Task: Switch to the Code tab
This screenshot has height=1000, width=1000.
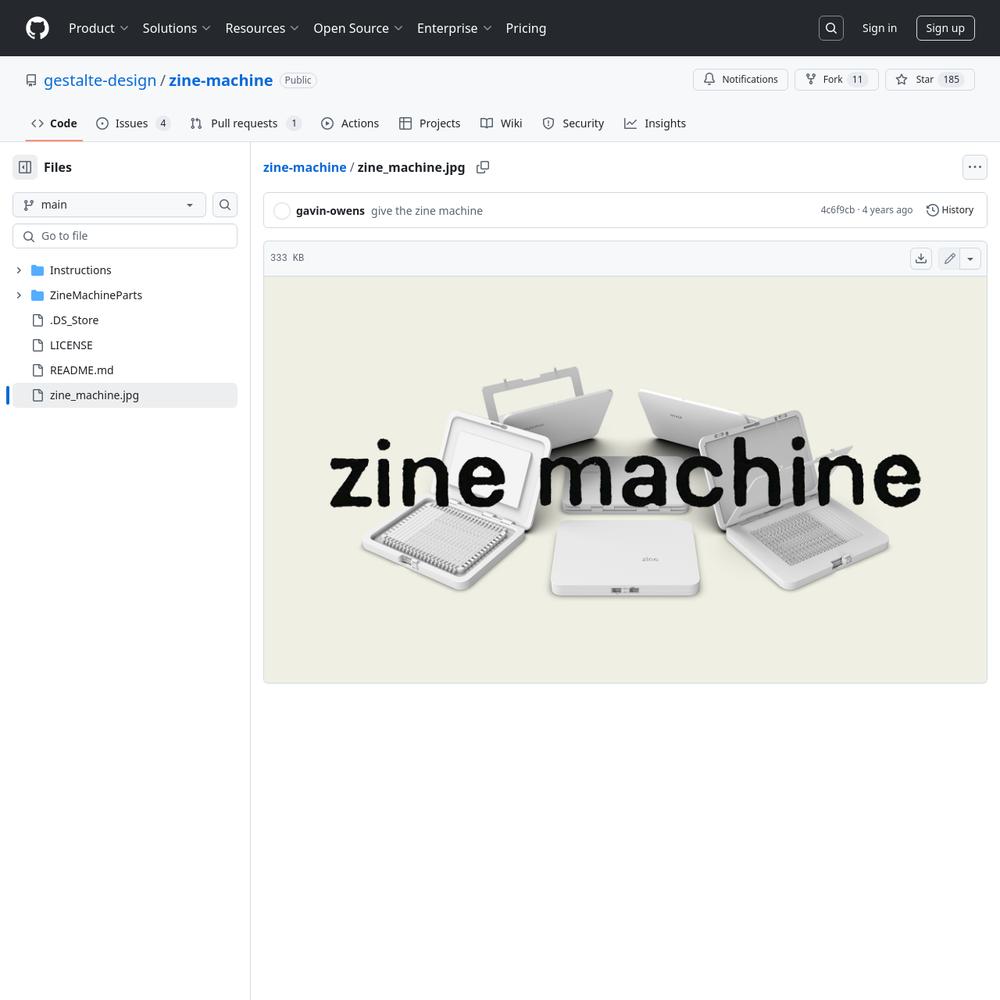Action: pos(54,123)
